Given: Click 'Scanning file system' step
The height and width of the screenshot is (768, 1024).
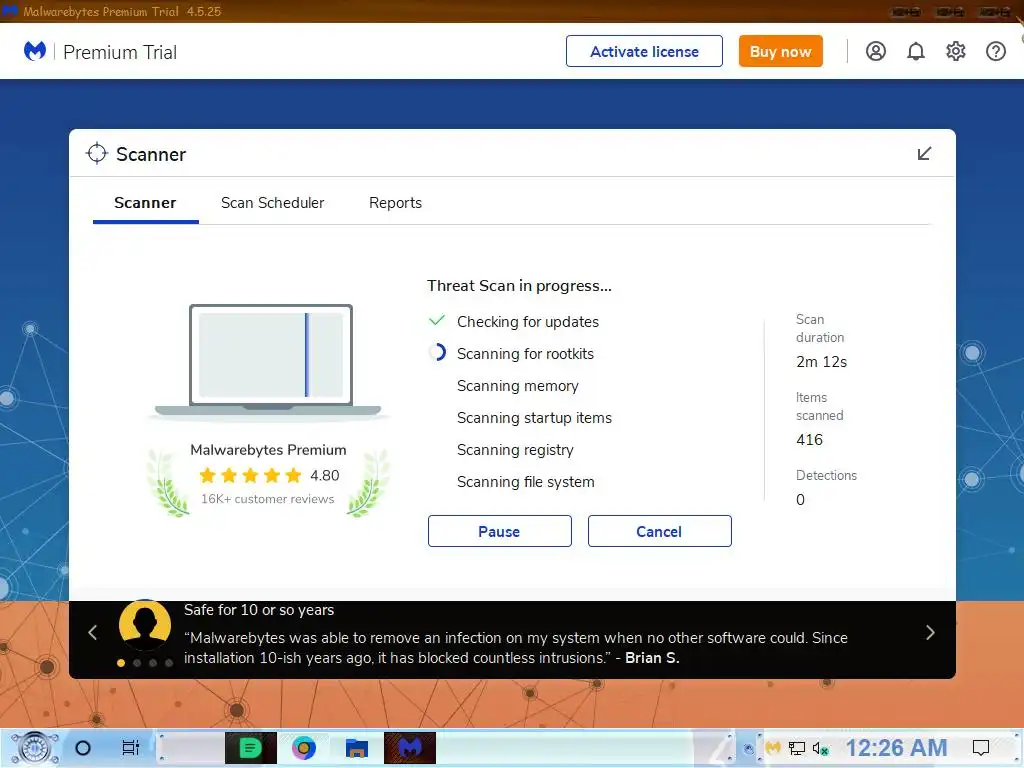Looking at the screenshot, I should (526, 482).
